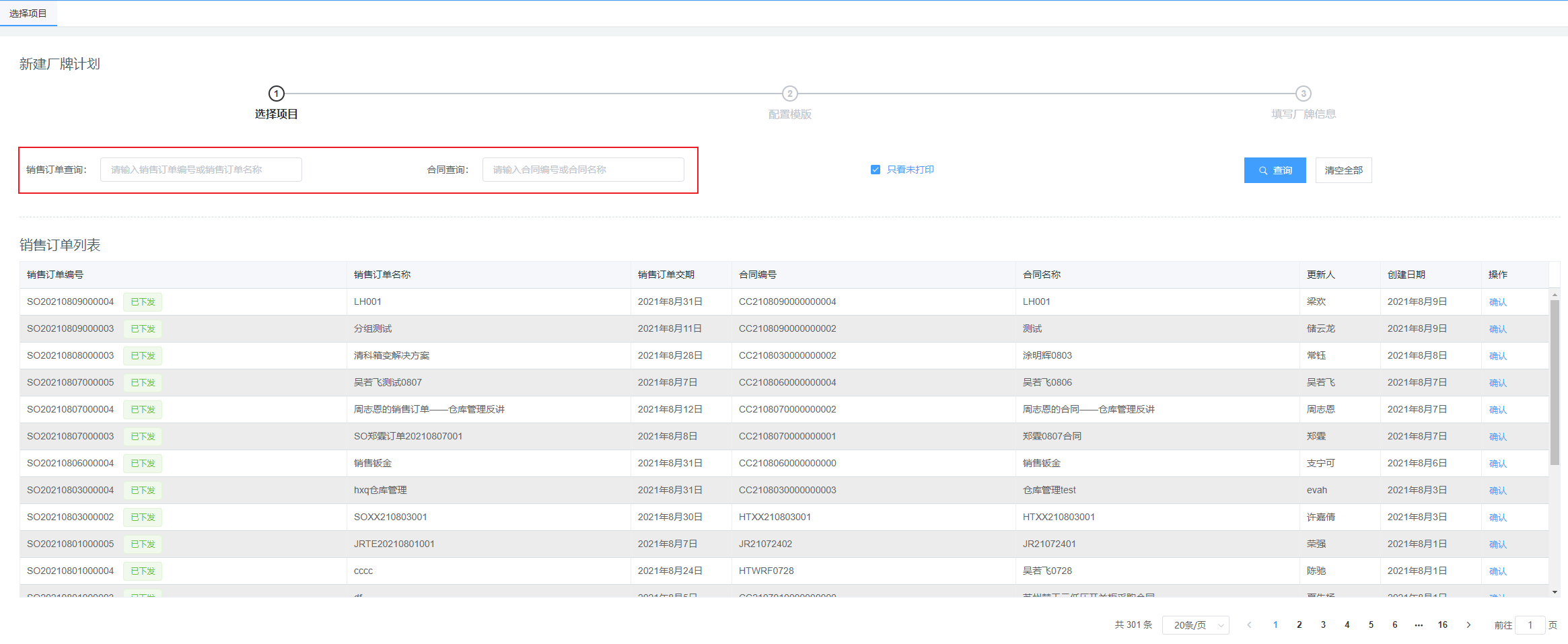Focus the 销售订单查询 input field
Image resolution: width=1568 pixels, height=644 pixels.
[x=201, y=170]
